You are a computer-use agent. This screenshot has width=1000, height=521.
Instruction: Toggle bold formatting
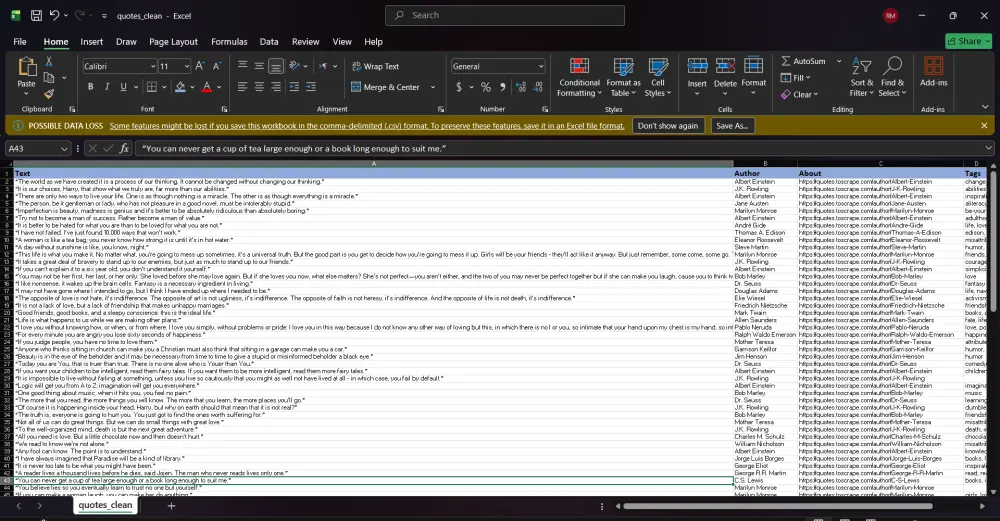[91, 87]
